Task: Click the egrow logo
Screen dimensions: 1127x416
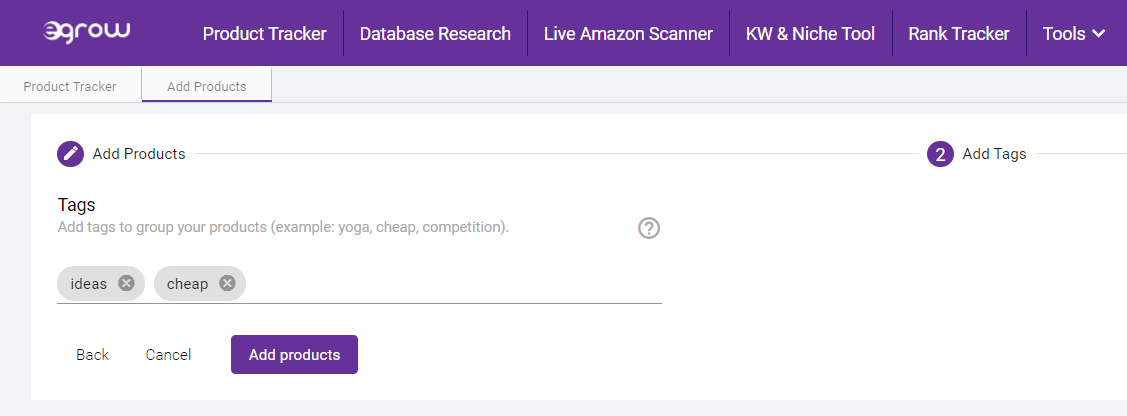Action: tap(86, 32)
